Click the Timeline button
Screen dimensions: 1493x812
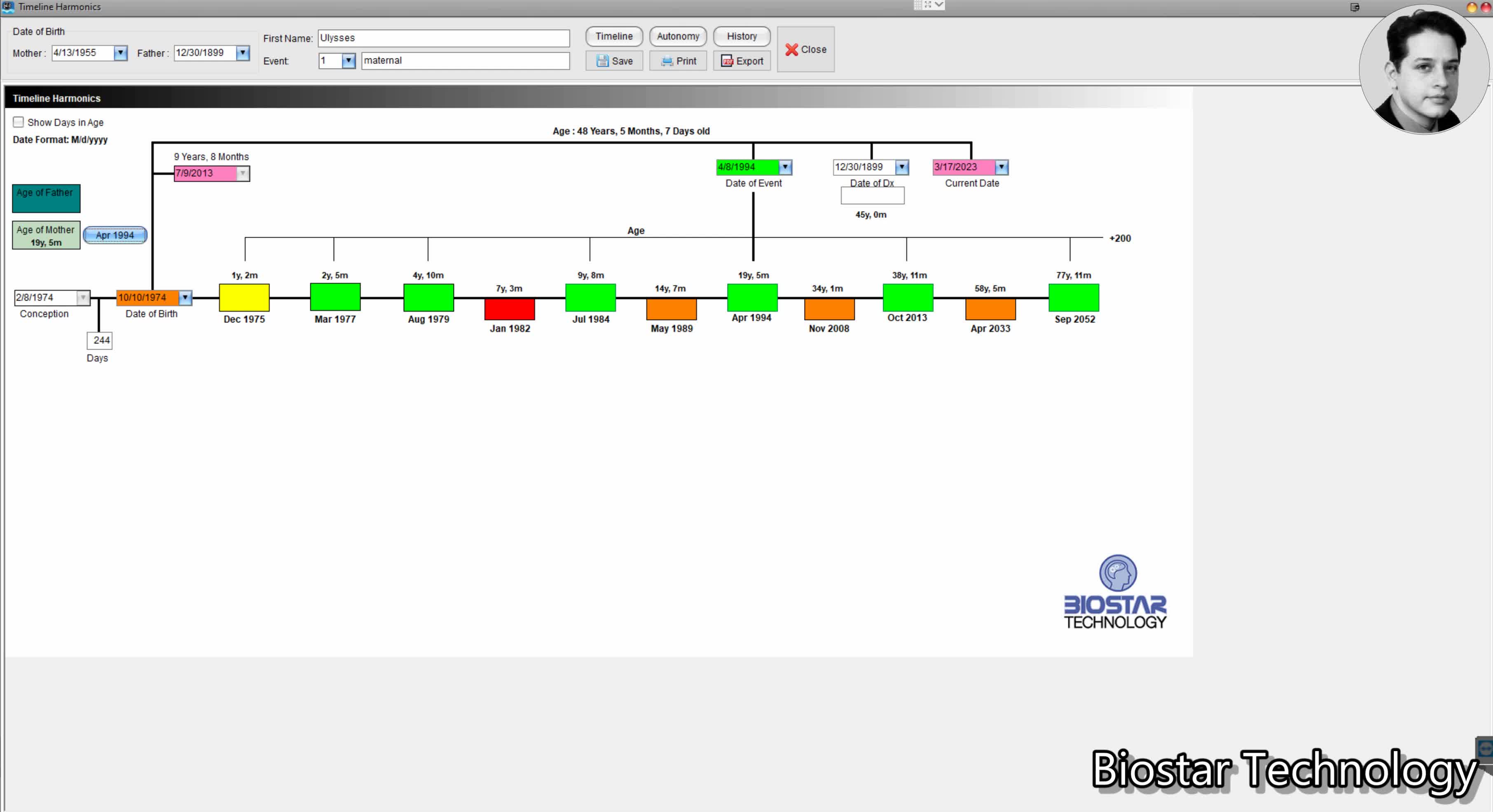point(614,36)
